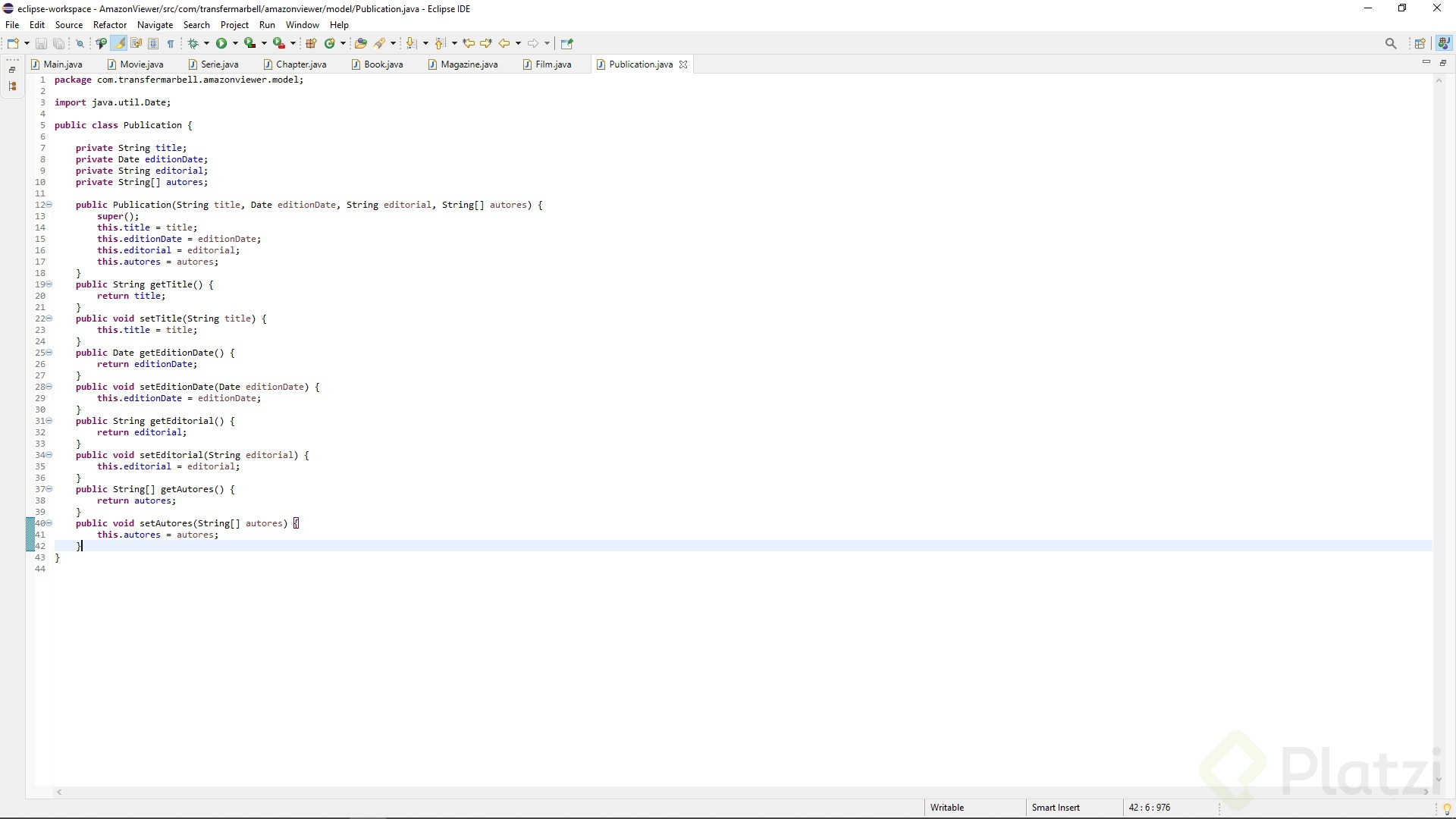The image size is (1456, 819).
Task: Click the Open Type icon
Action: click(x=361, y=43)
